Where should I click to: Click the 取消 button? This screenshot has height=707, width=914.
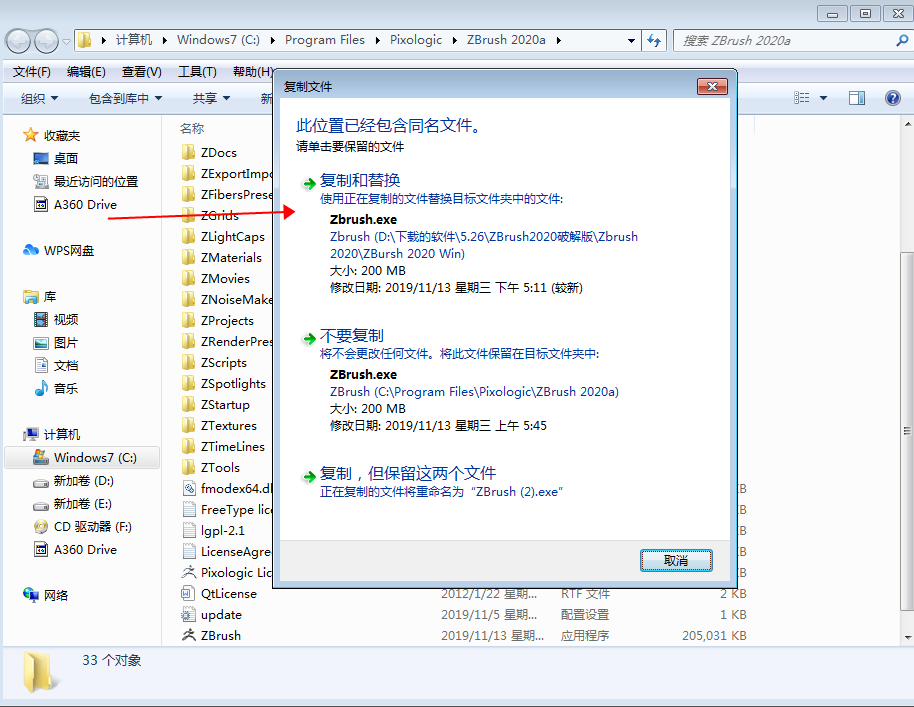click(x=676, y=560)
